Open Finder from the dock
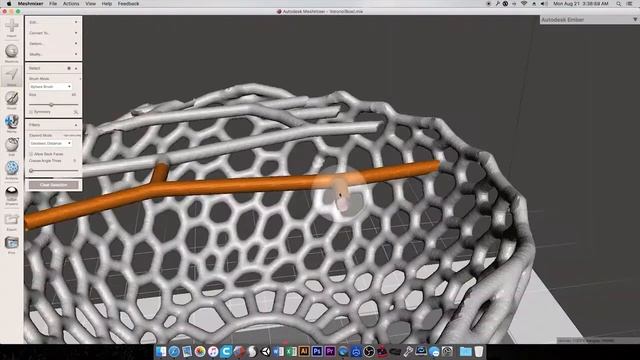This screenshot has width=640, height=360. 161,351
